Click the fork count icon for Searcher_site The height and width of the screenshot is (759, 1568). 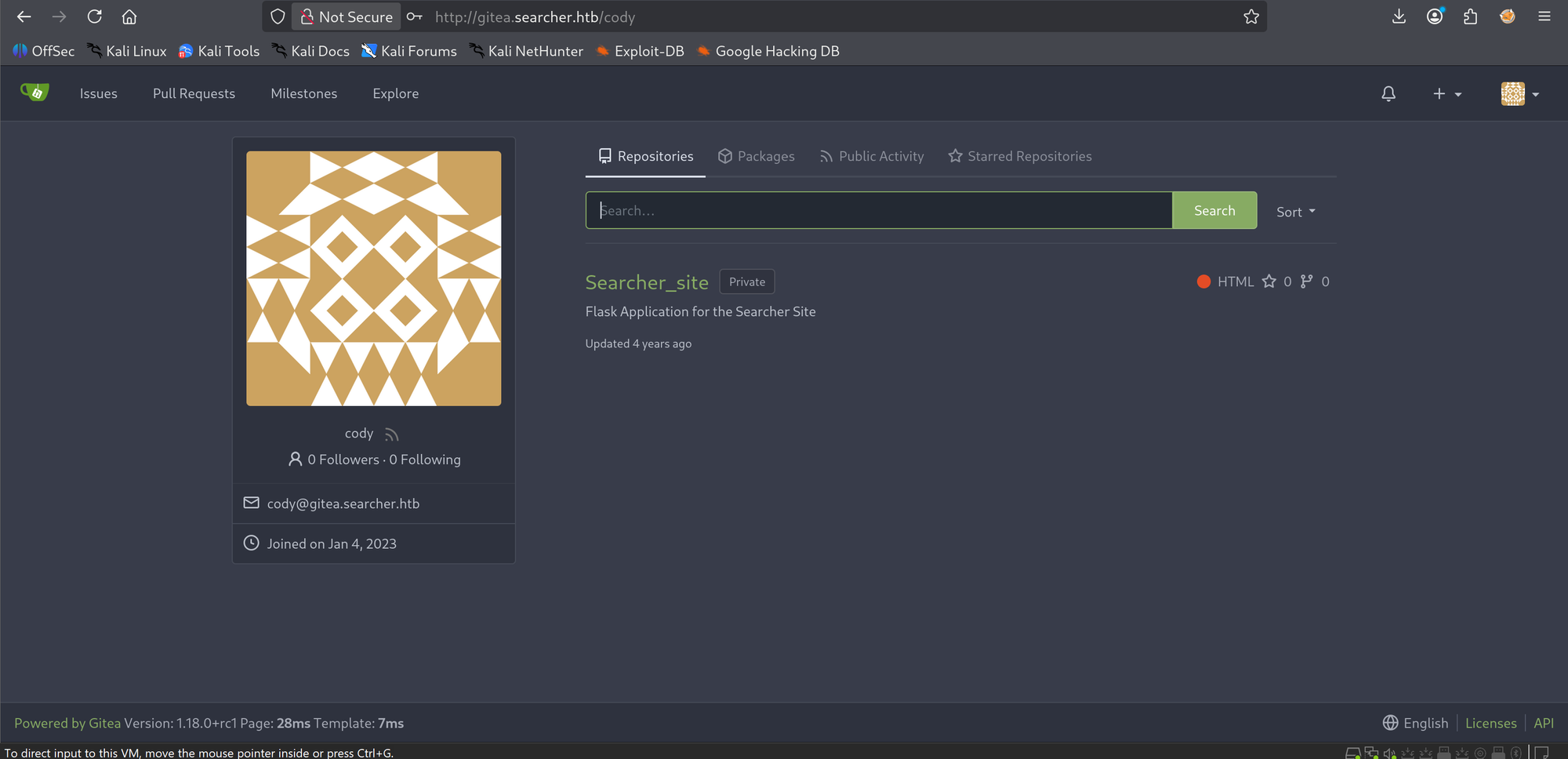point(1306,281)
